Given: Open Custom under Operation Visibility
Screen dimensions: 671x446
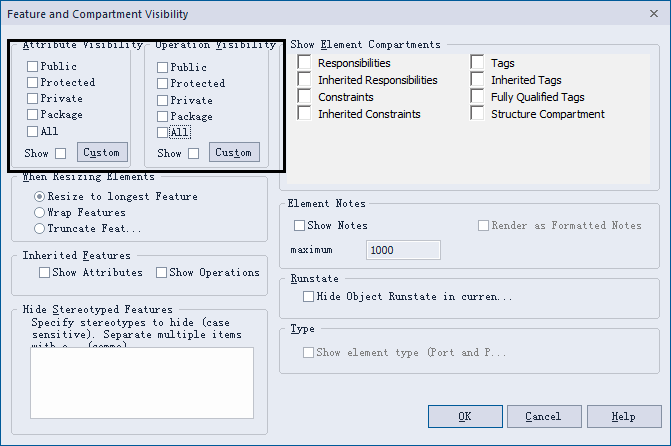Looking at the screenshot, I should (x=234, y=152).
